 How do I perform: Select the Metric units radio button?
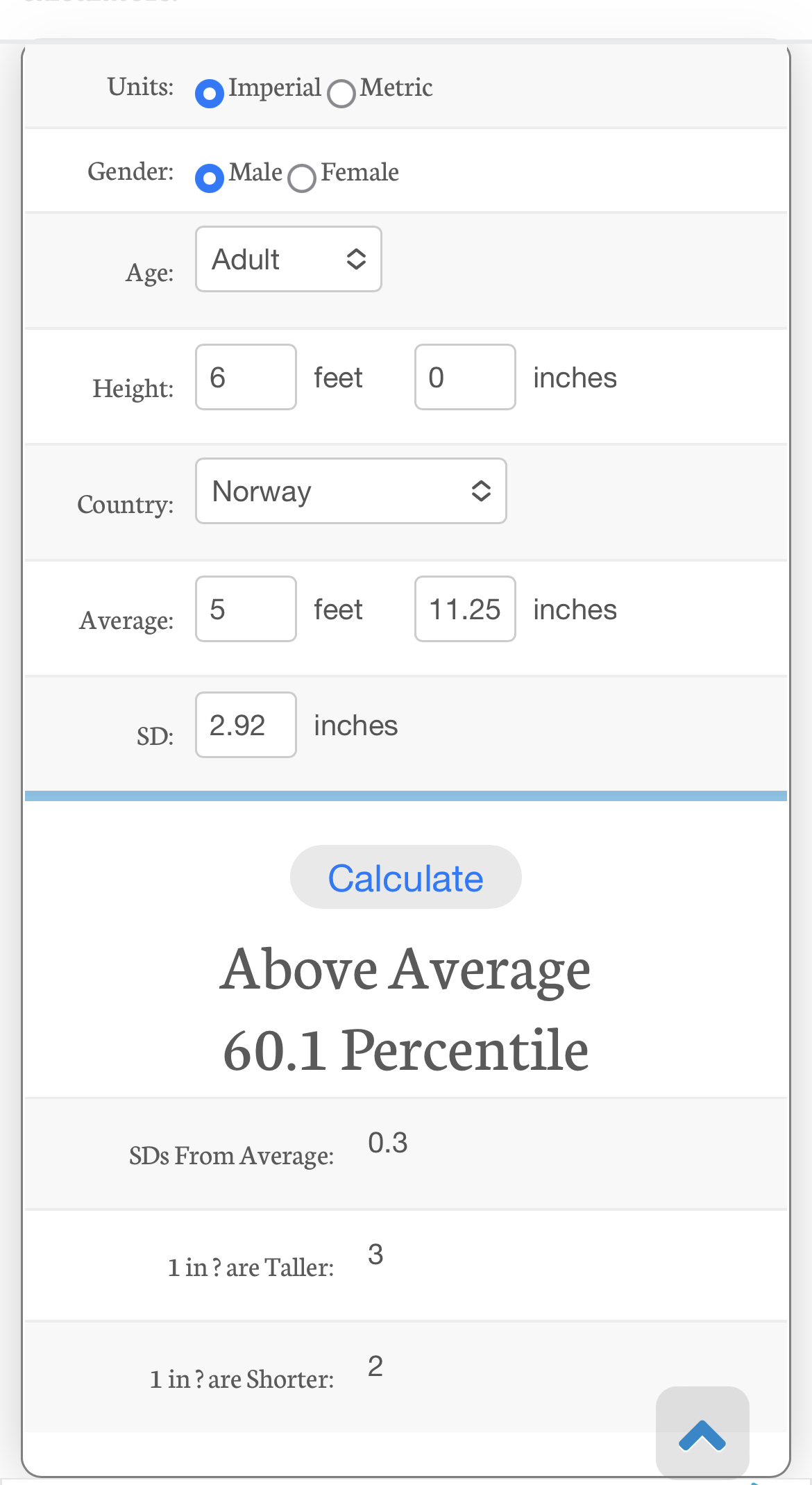(x=341, y=93)
